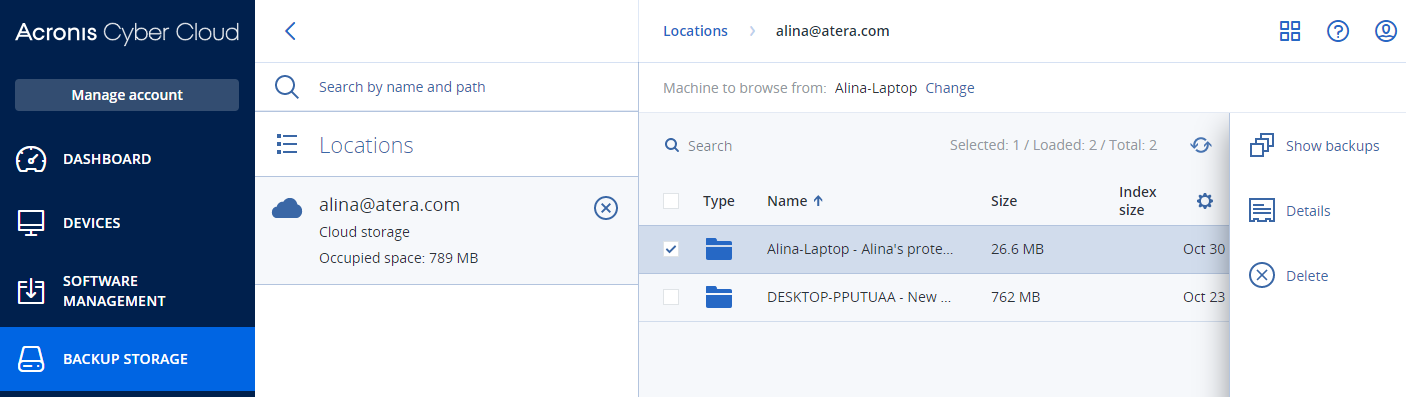Click Change machine link

click(x=950, y=88)
